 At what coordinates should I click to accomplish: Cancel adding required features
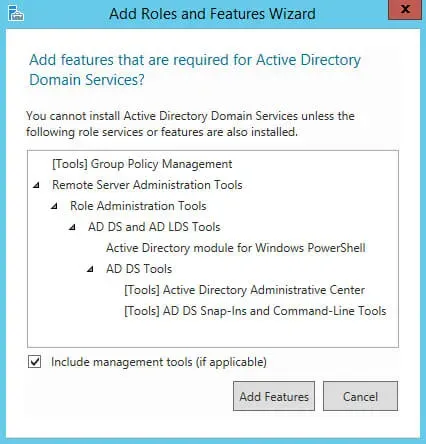coord(360,396)
